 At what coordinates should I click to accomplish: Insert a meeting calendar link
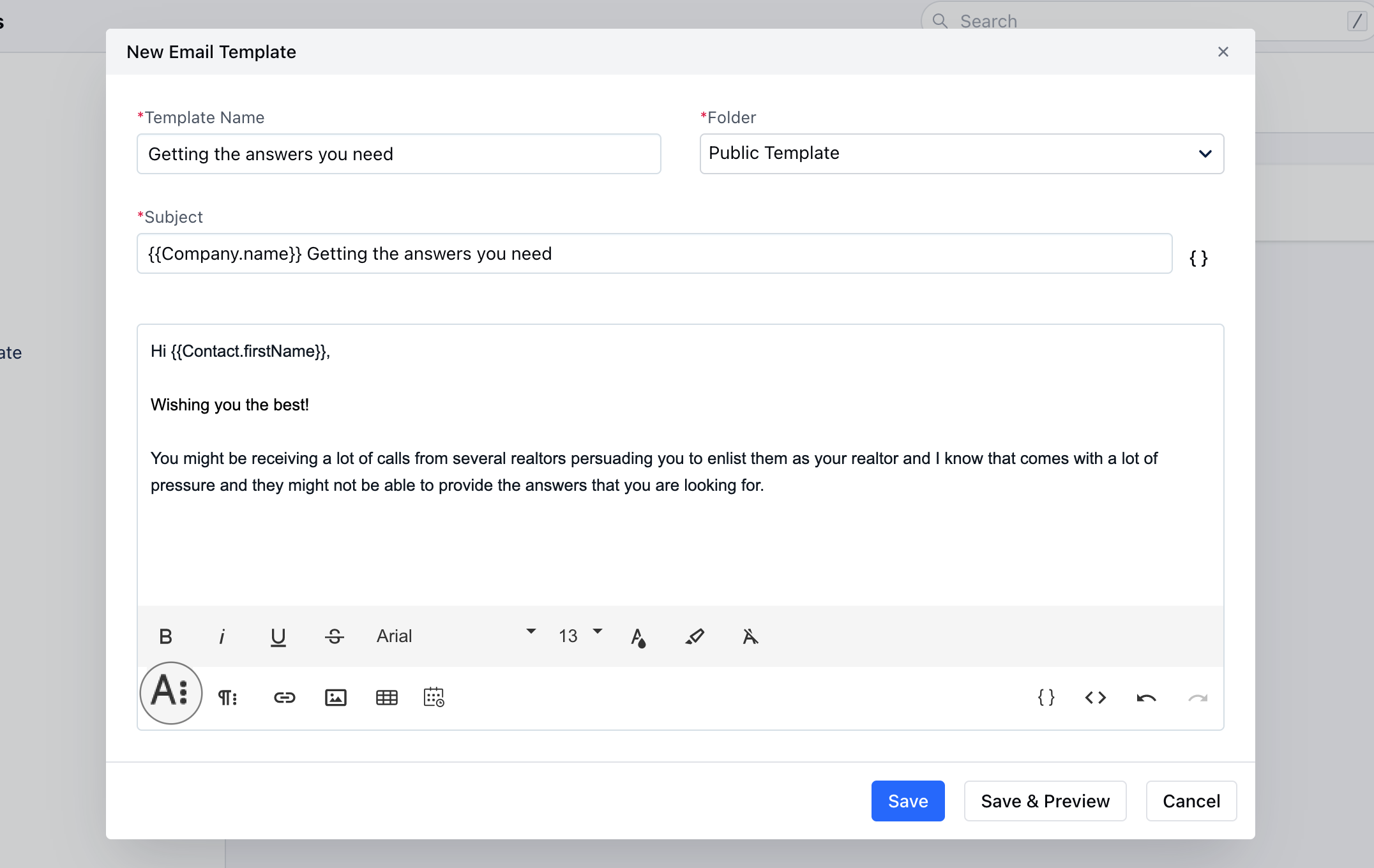coord(434,698)
